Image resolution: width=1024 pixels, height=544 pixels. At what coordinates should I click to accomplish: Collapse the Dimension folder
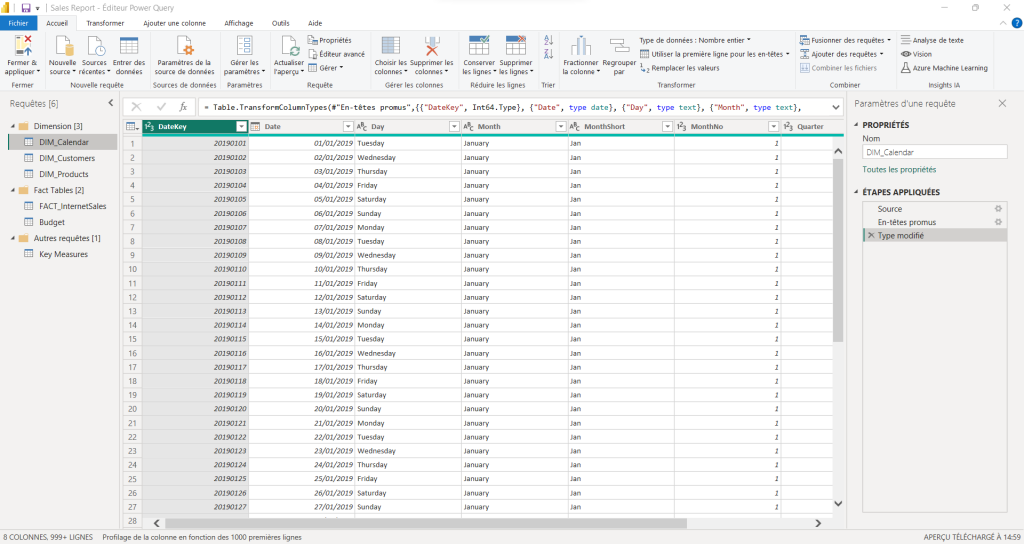(12, 126)
